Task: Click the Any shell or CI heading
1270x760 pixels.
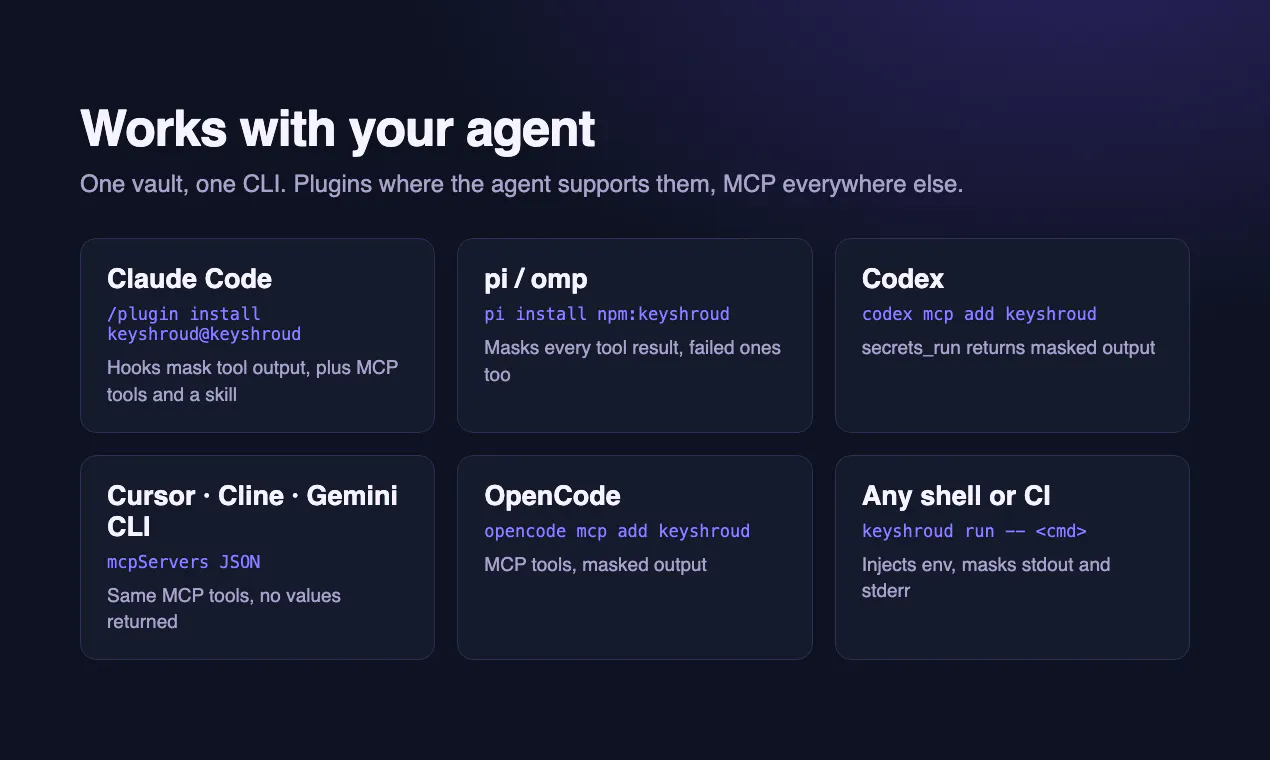Action: coord(956,496)
